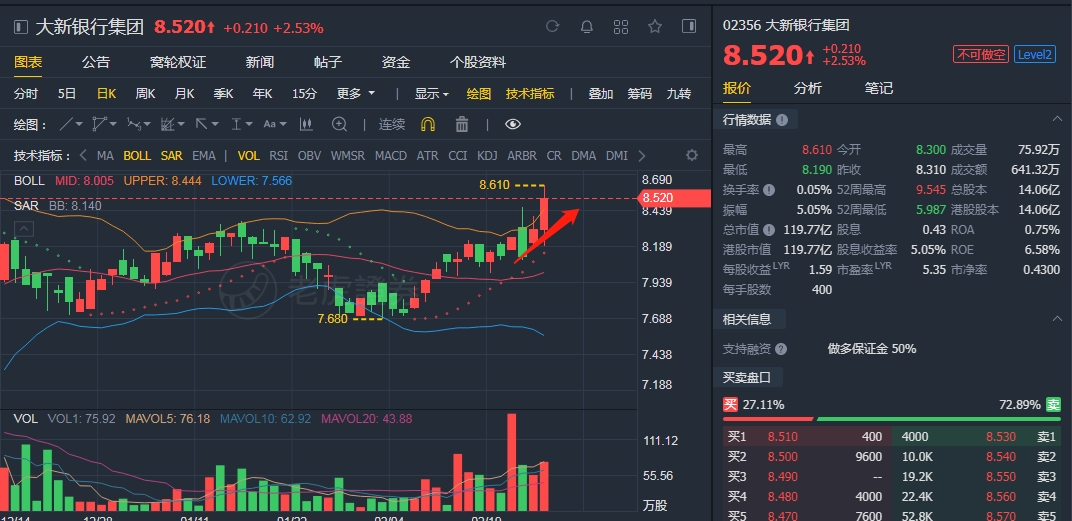Open indicator settings gear icon
Screen dimensions: 1072x521
[x=692, y=155]
